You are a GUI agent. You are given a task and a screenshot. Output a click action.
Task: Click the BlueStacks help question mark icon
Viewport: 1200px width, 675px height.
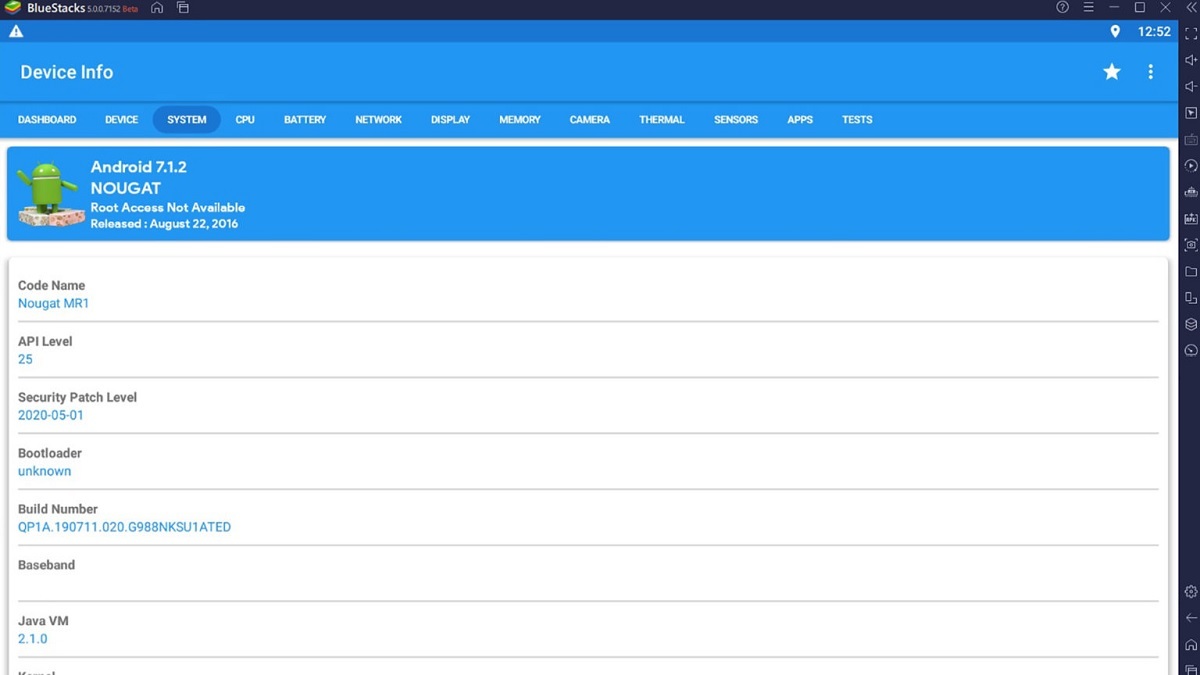point(1062,8)
